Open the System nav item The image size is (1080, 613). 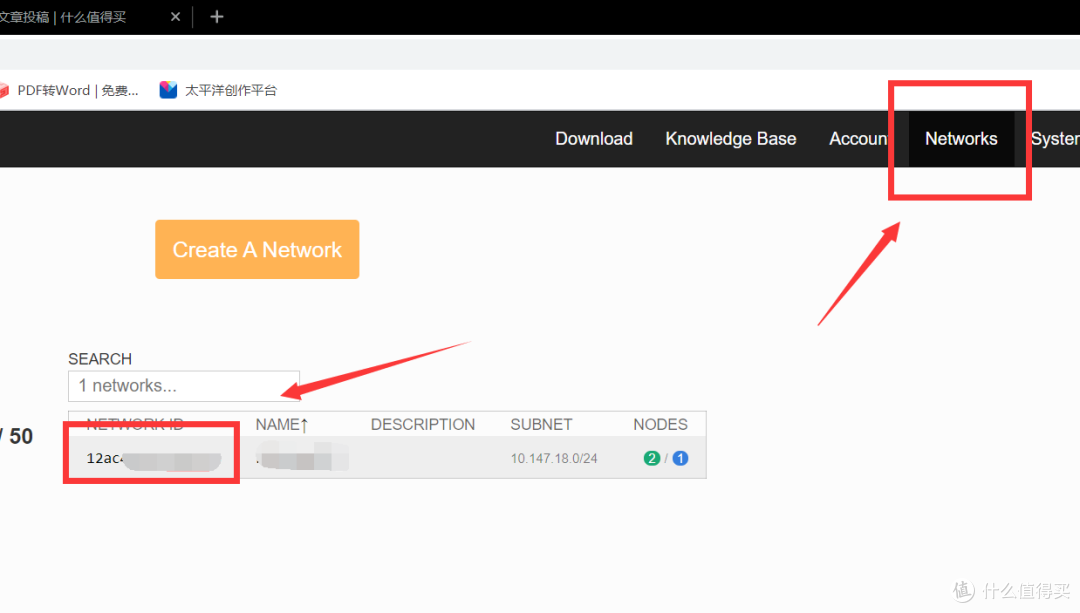pos(1054,139)
